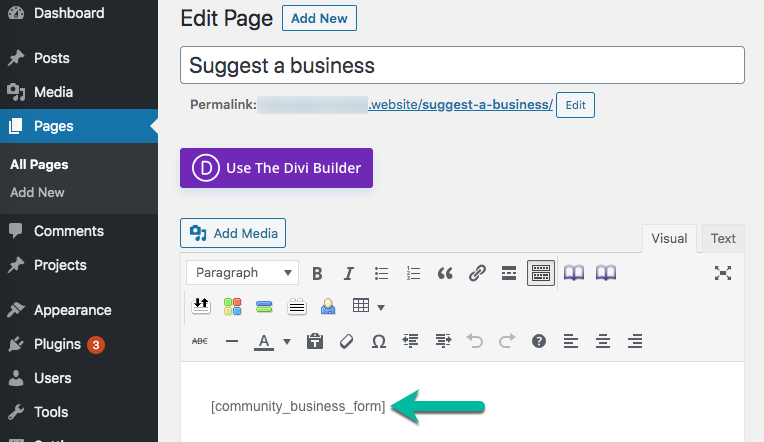Open Comments in the sidebar
The height and width of the screenshot is (442, 764).
79,231
